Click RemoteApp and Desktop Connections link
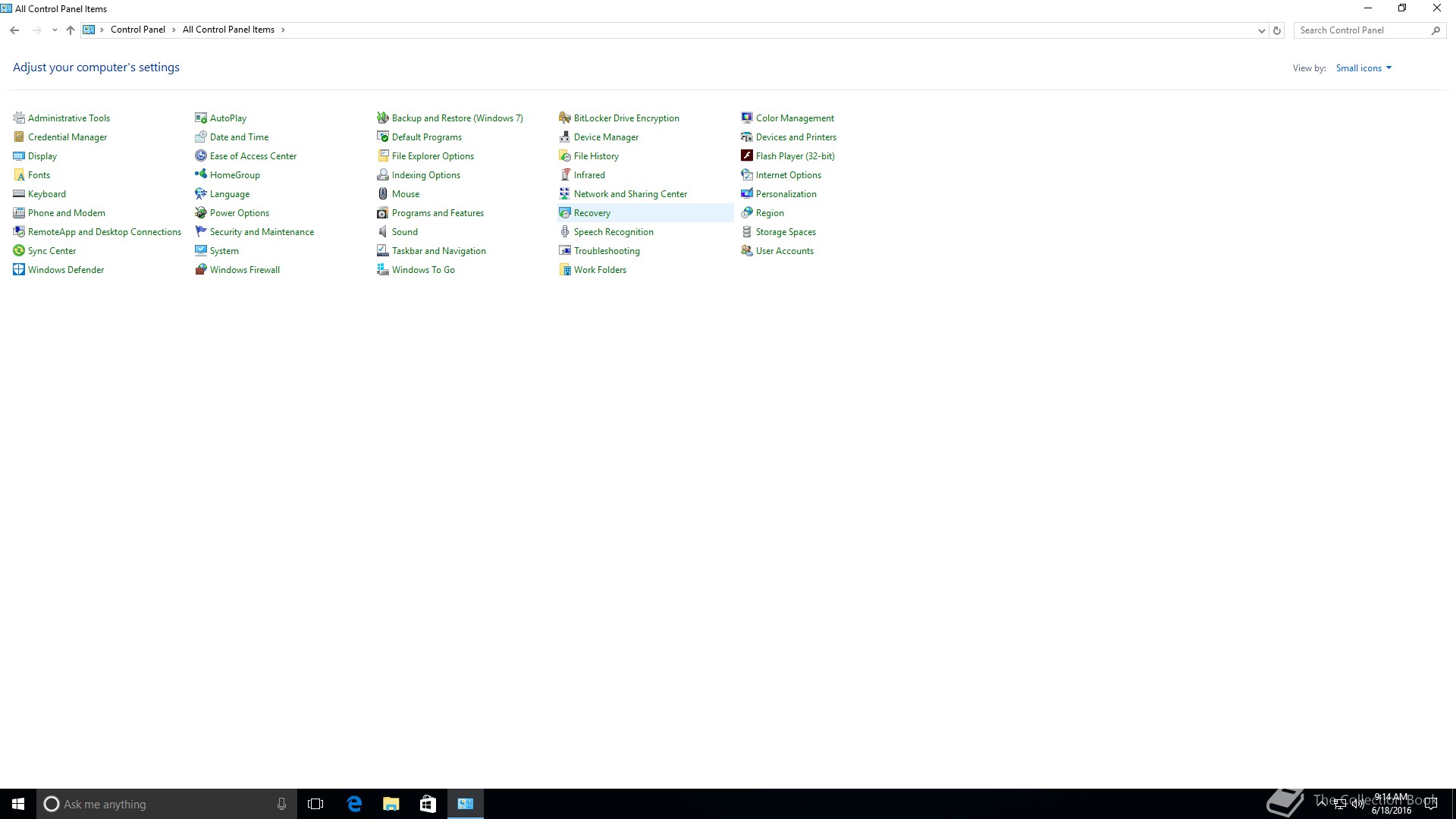Image resolution: width=1456 pixels, height=819 pixels. click(x=105, y=232)
